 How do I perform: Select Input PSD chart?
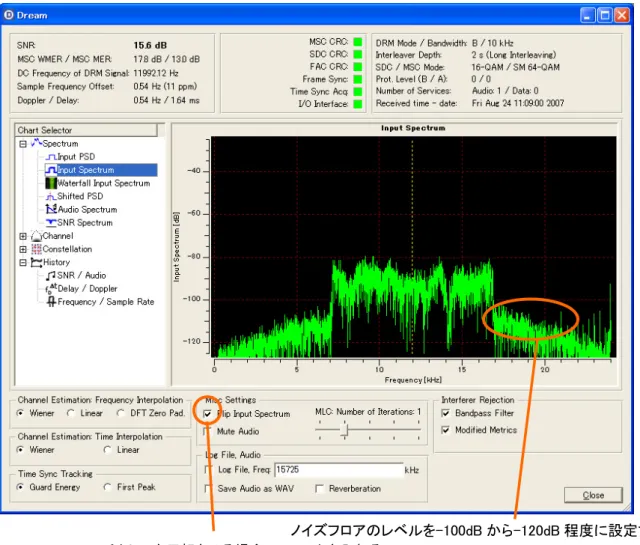76,157
